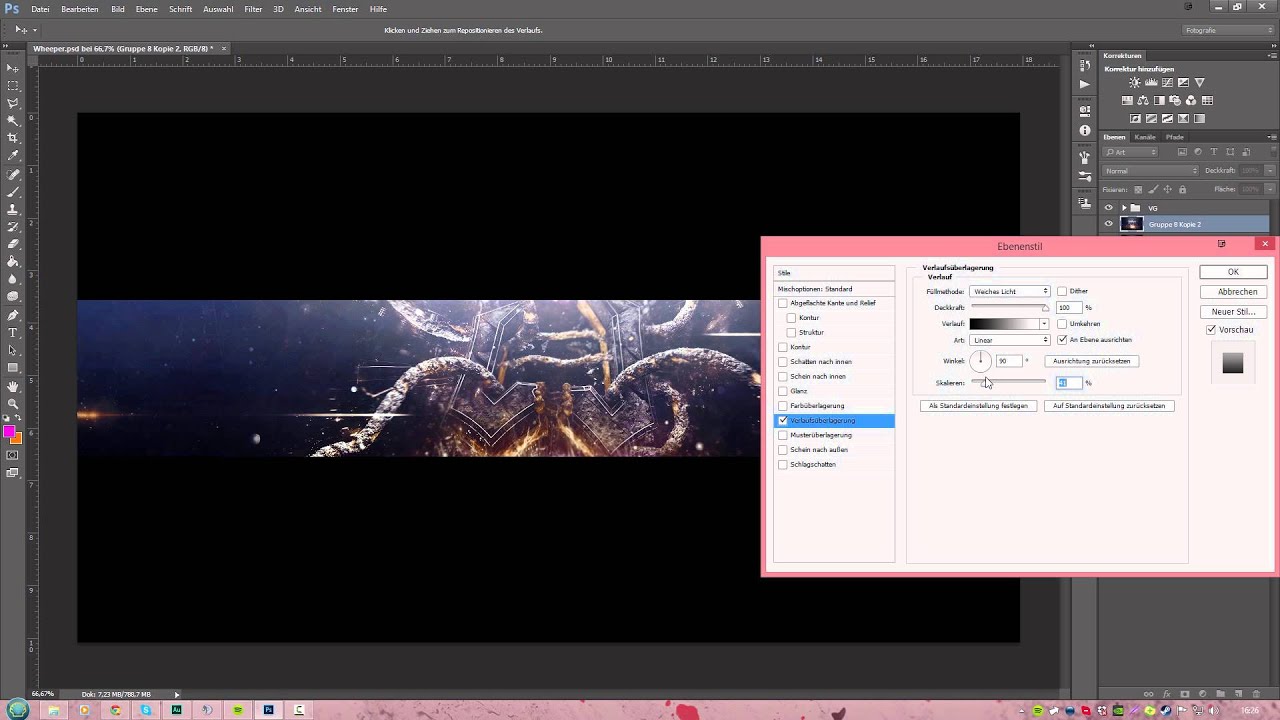Add a Brightness/Contrast adjustment from Korrekturen
This screenshot has height=720, width=1280.
[x=1135, y=83]
